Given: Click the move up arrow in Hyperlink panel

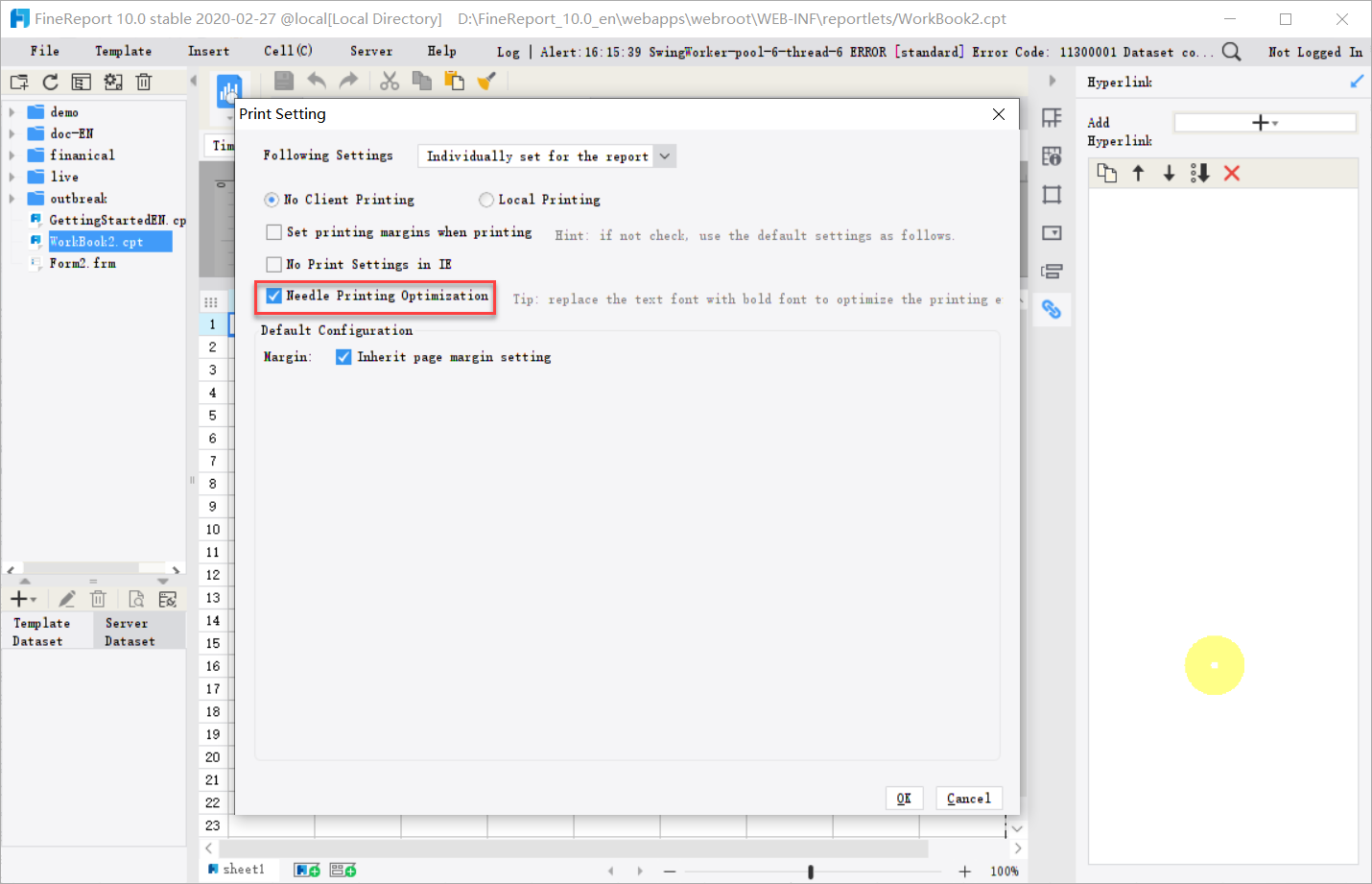Looking at the screenshot, I should pos(1138,174).
